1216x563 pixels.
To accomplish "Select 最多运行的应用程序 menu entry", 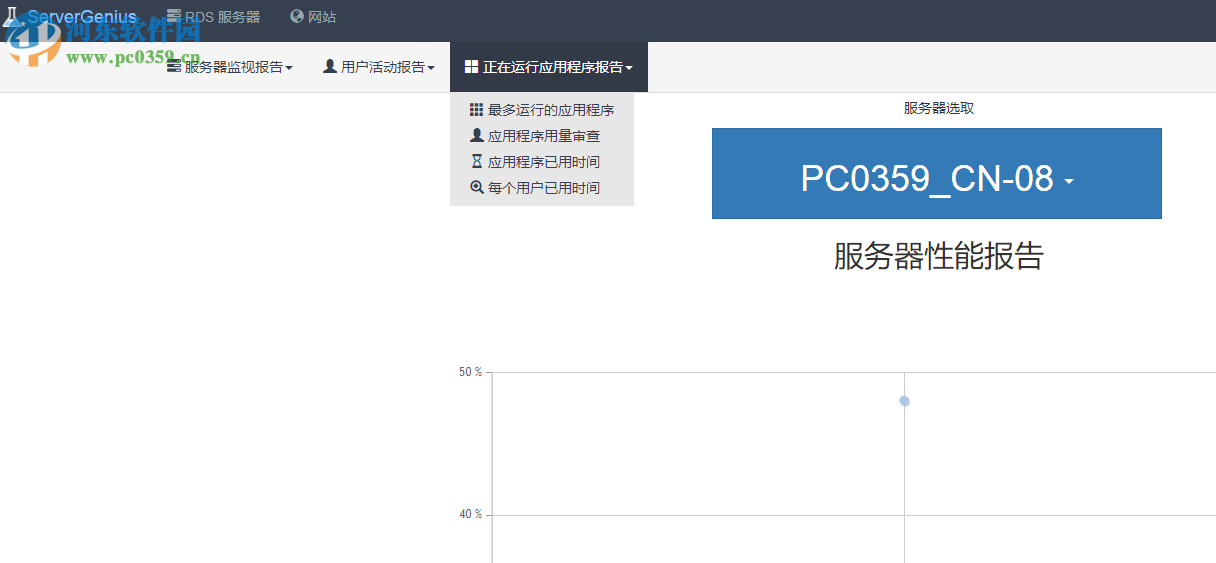I will pos(542,110).
